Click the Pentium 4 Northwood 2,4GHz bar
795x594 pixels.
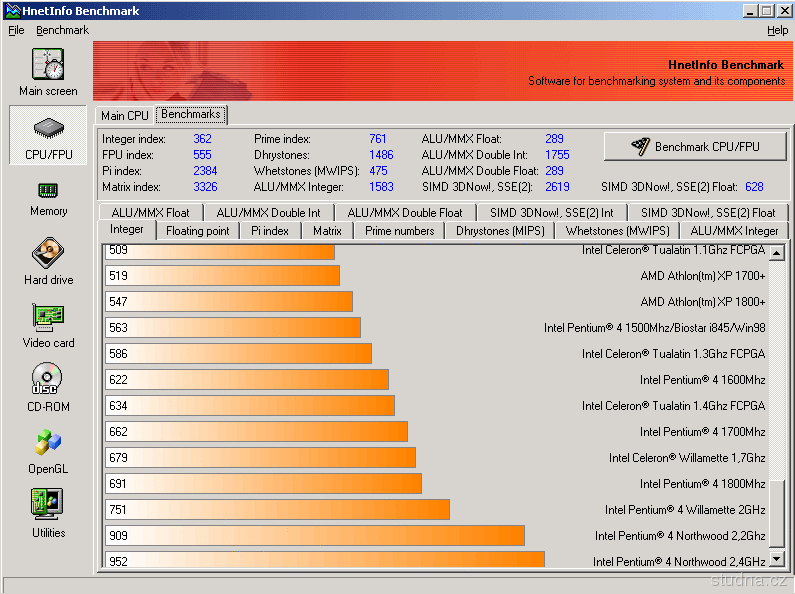tap(325, 560)
